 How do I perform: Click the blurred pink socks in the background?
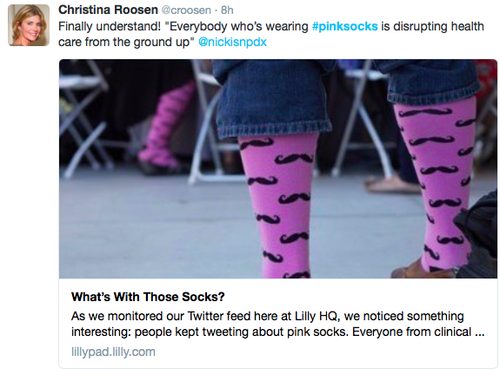[x=167, y=125]
